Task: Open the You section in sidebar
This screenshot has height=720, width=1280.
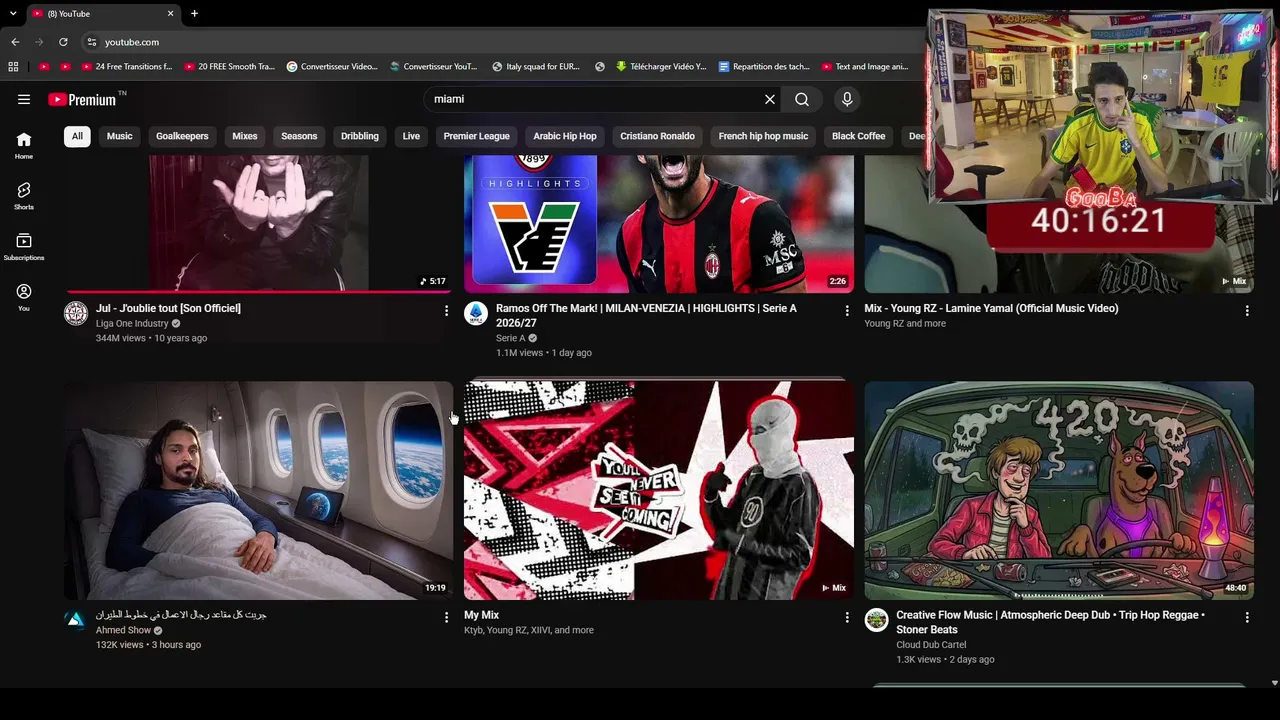Action: click(x=24, y=297)
